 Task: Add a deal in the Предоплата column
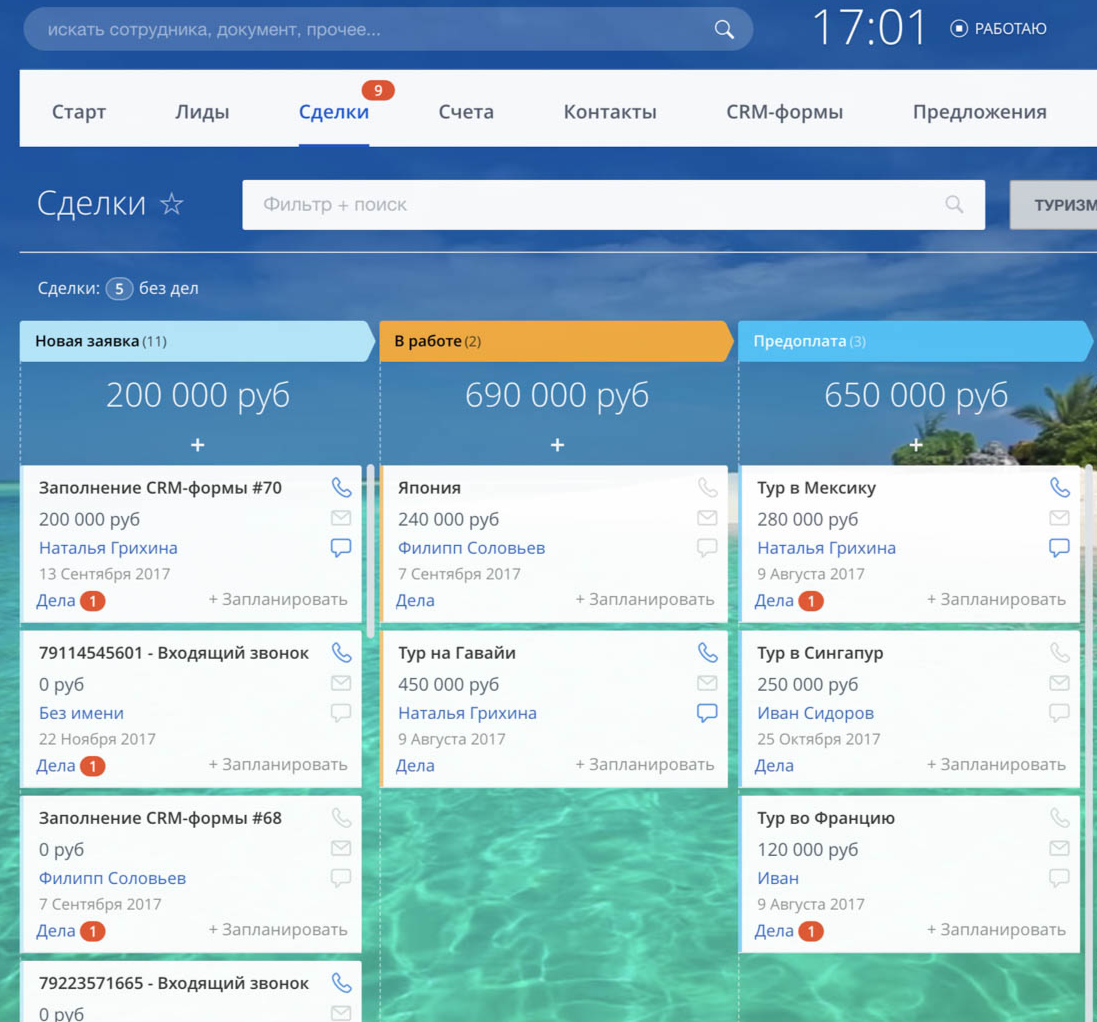916,445
